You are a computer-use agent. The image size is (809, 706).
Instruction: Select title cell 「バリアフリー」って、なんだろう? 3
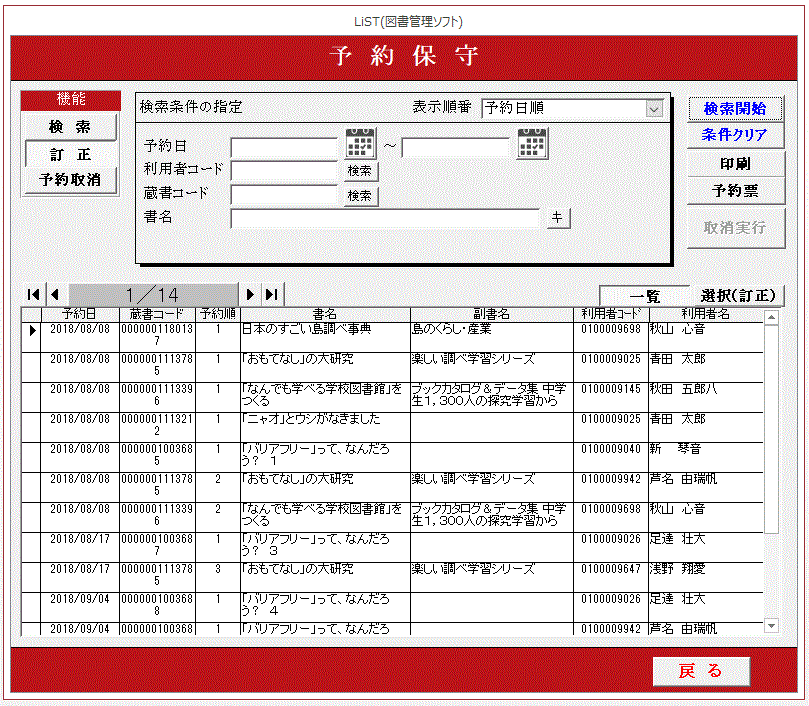(325, 547)
